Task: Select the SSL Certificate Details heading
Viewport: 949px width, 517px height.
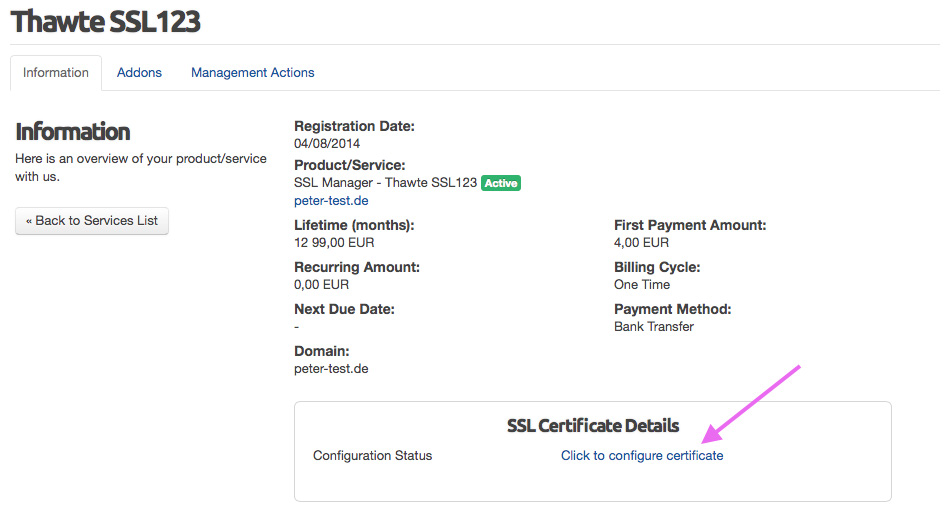Action: click(x=593, y=426)
